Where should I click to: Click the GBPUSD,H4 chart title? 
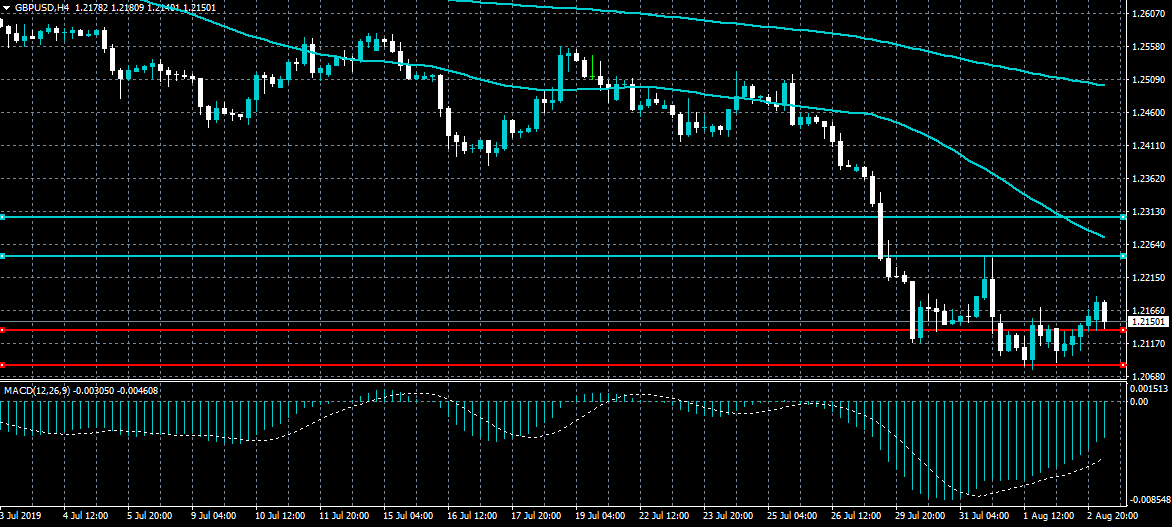pyautogui.click(x=42, y=7)
